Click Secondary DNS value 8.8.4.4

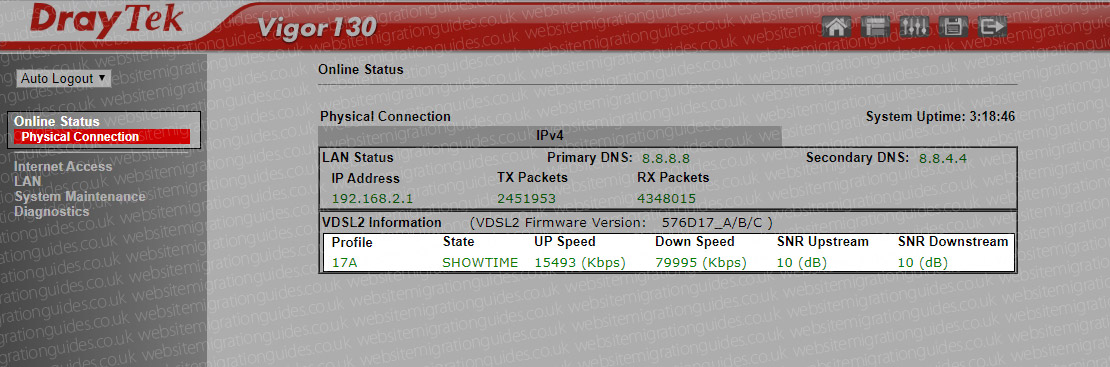click(x=942, y=158)
